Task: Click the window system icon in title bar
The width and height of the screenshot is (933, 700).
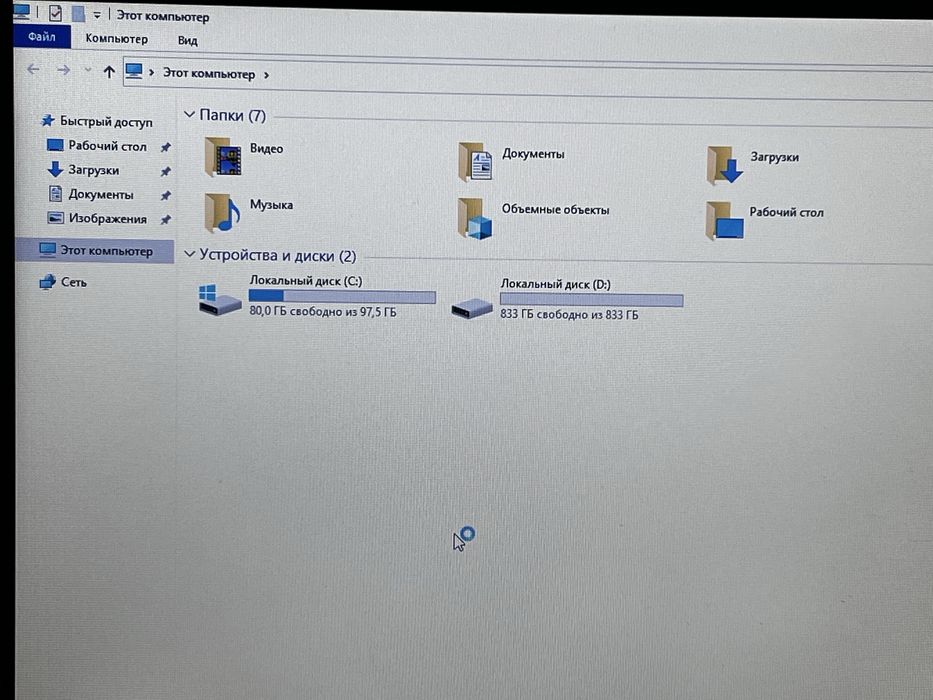Action: click(x=21, y=11)
